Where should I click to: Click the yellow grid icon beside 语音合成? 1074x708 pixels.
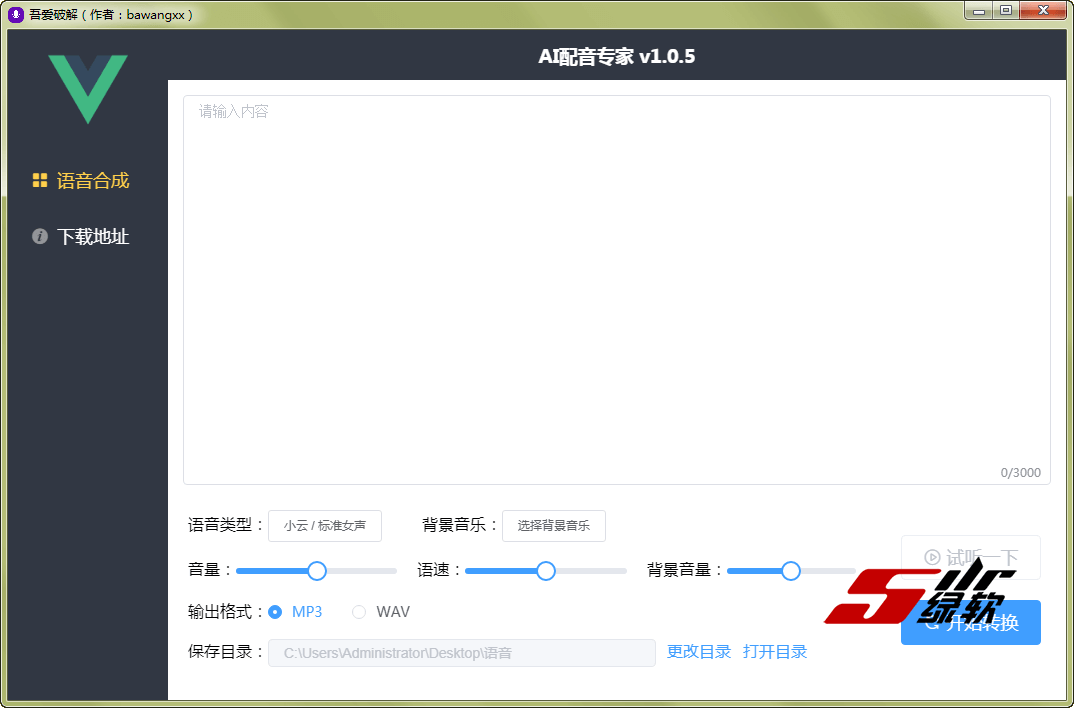pyautogui.click(x=40, y=181)
